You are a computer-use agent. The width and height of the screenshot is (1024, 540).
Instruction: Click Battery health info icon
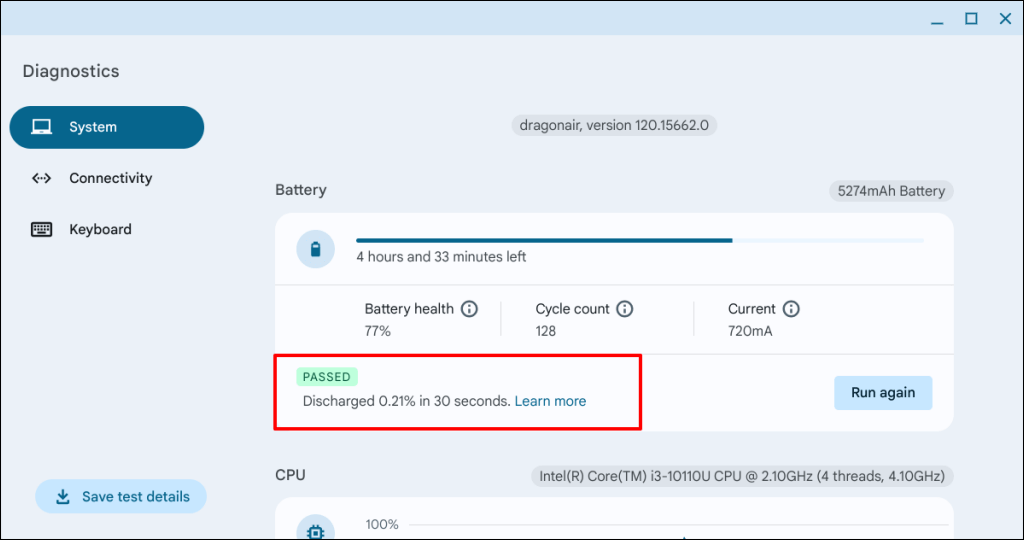(469, 309)
